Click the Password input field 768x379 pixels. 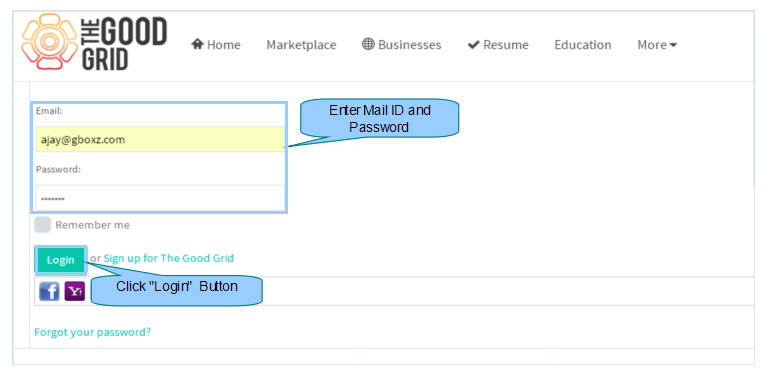click(x=160, y=198)
